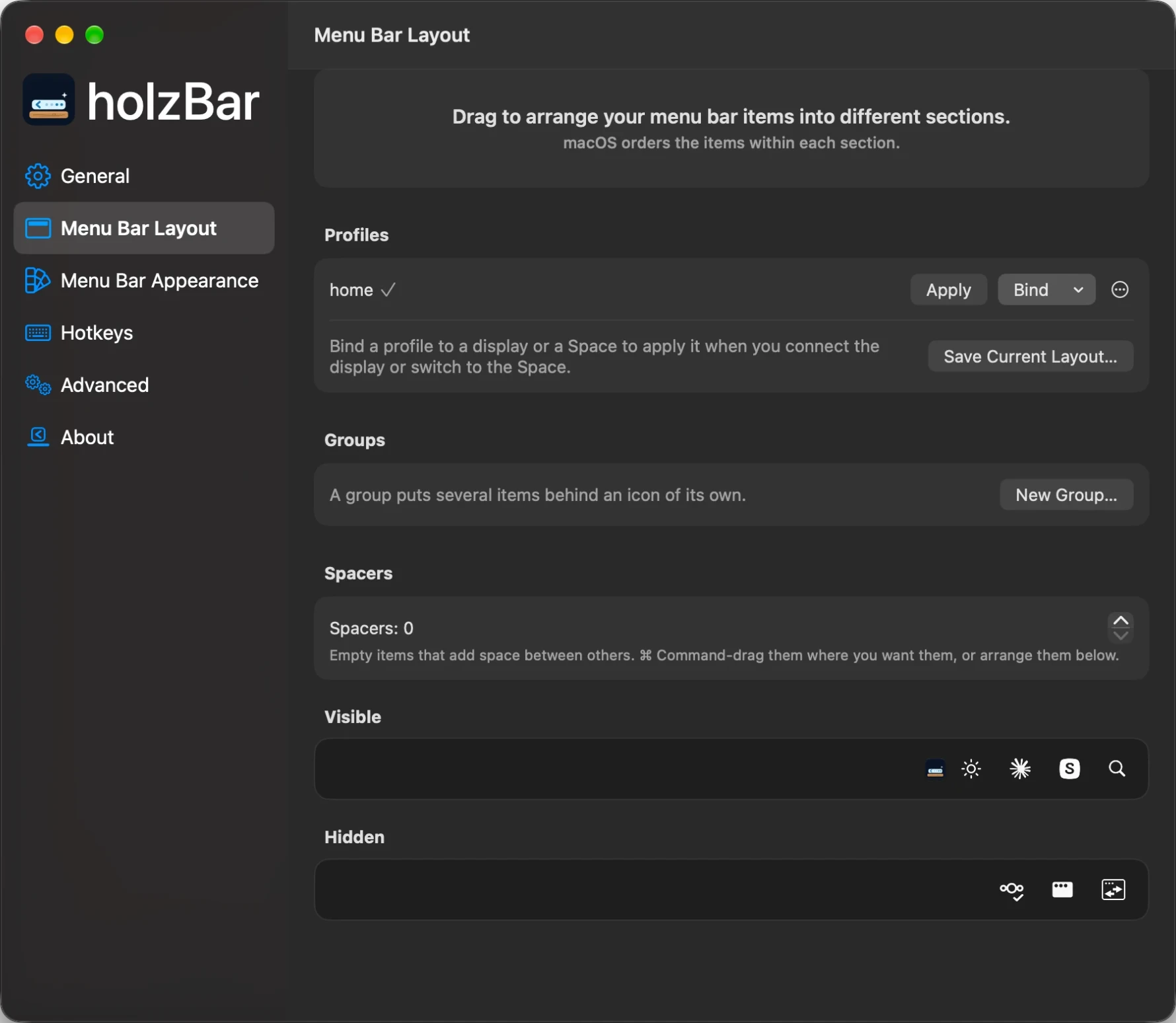Select Menu Bar Layout in sidebar
This screenshot has height=1023, width=1176.
(144, 229)
